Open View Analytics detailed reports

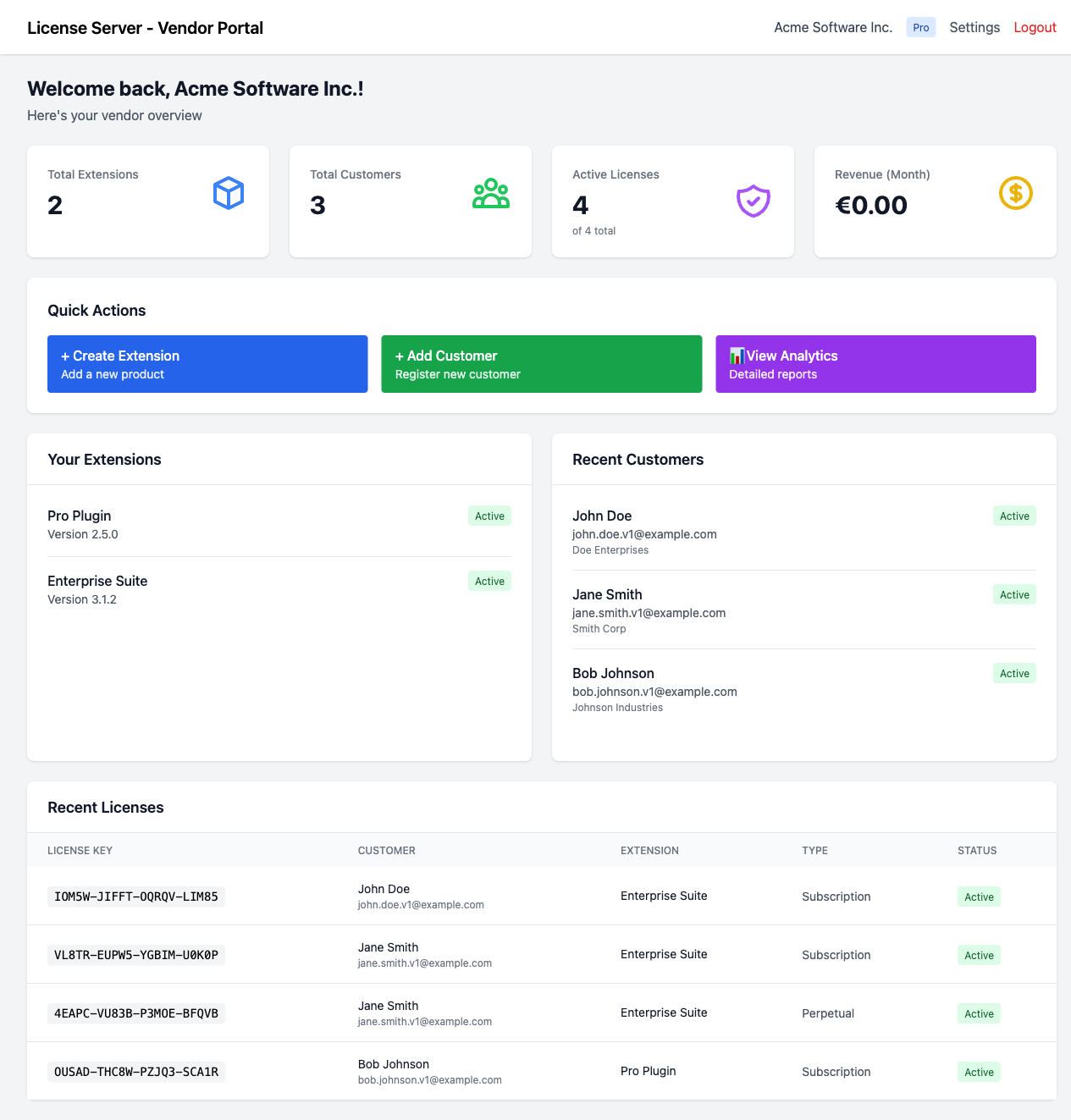coord(875,363)
